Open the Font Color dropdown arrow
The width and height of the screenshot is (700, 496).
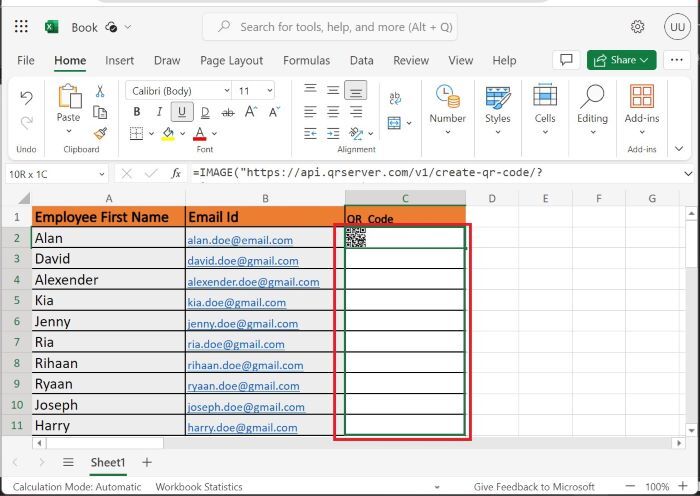[x=214, y=133]
